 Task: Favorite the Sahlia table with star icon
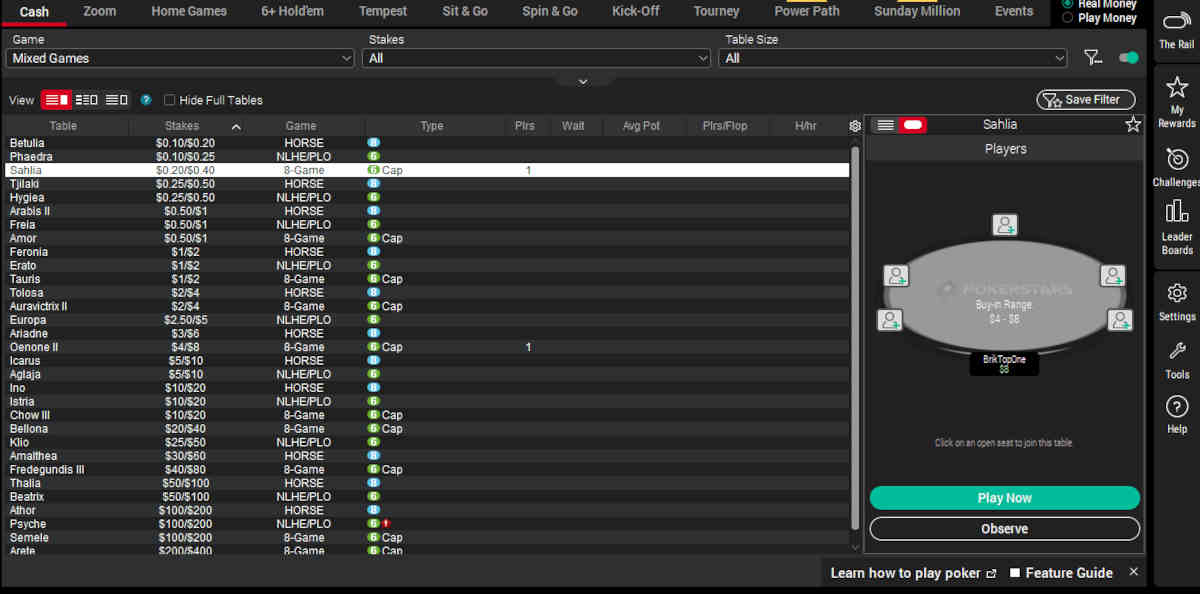[1133, 124]
